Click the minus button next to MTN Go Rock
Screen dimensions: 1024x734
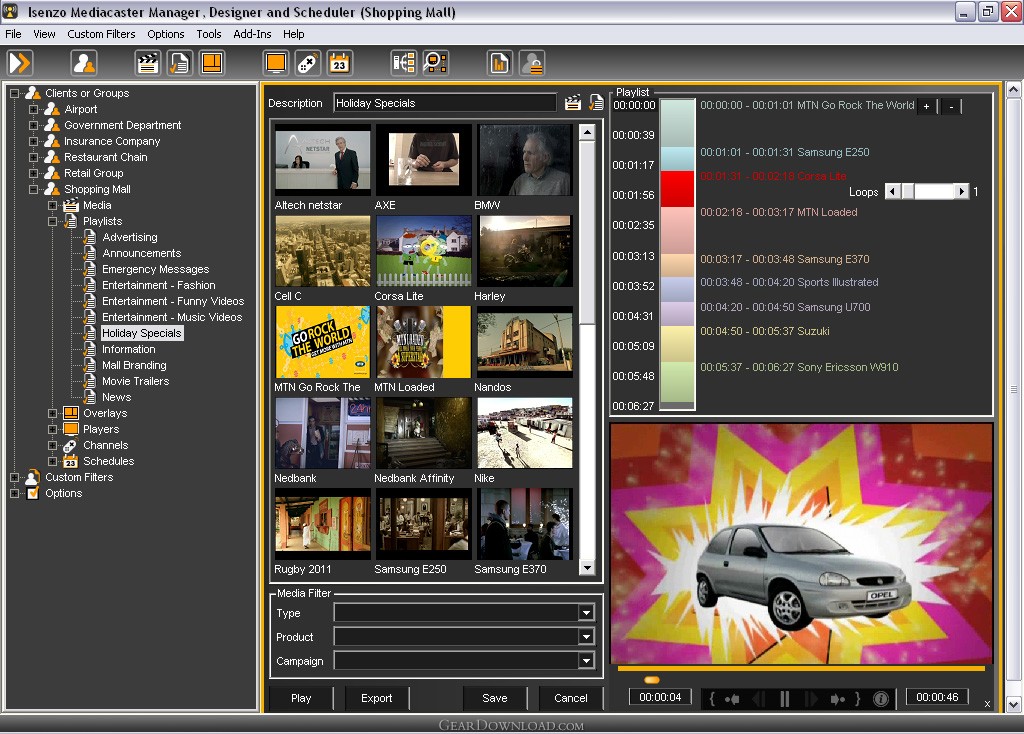(952, 106)
